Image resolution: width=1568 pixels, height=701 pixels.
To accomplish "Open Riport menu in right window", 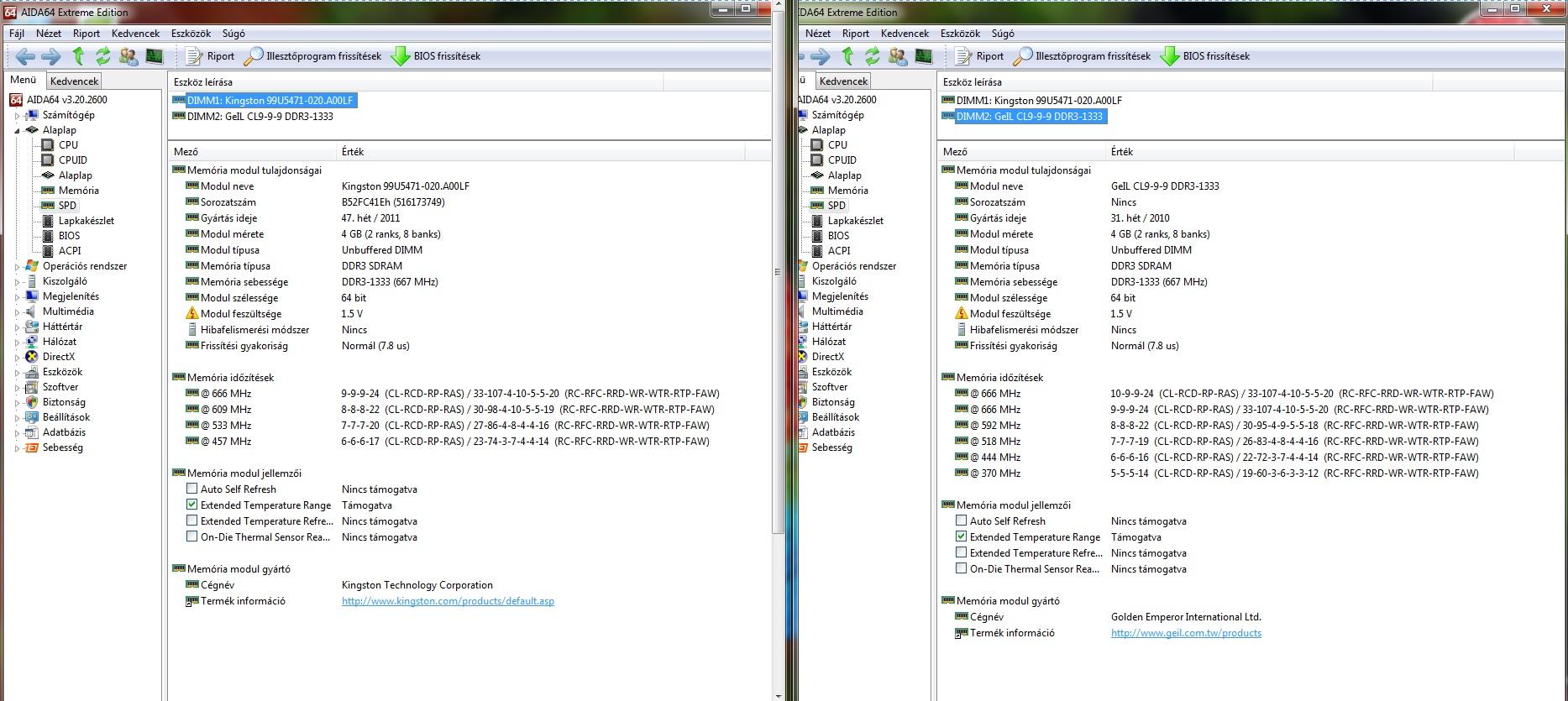I will point(856,34).
